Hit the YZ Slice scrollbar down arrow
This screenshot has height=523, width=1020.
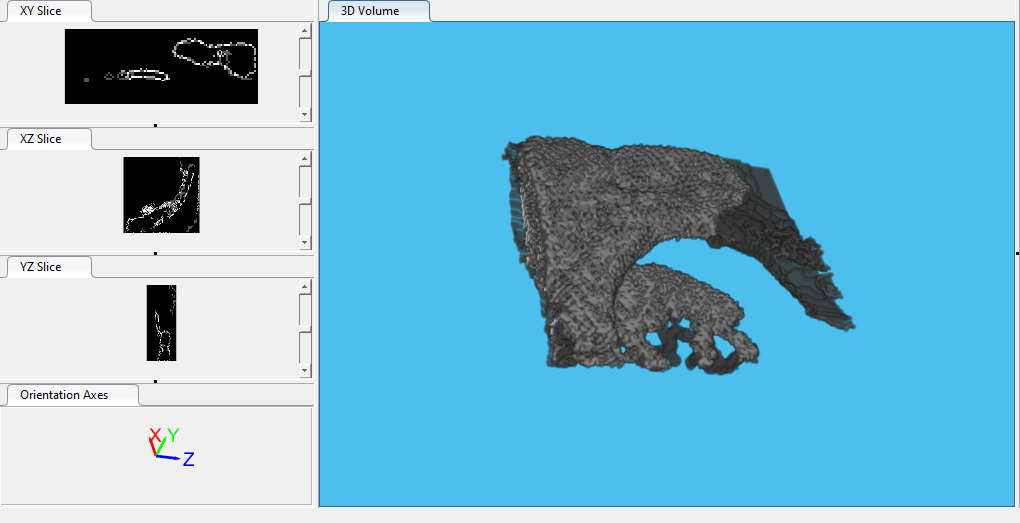pos(305,370)
